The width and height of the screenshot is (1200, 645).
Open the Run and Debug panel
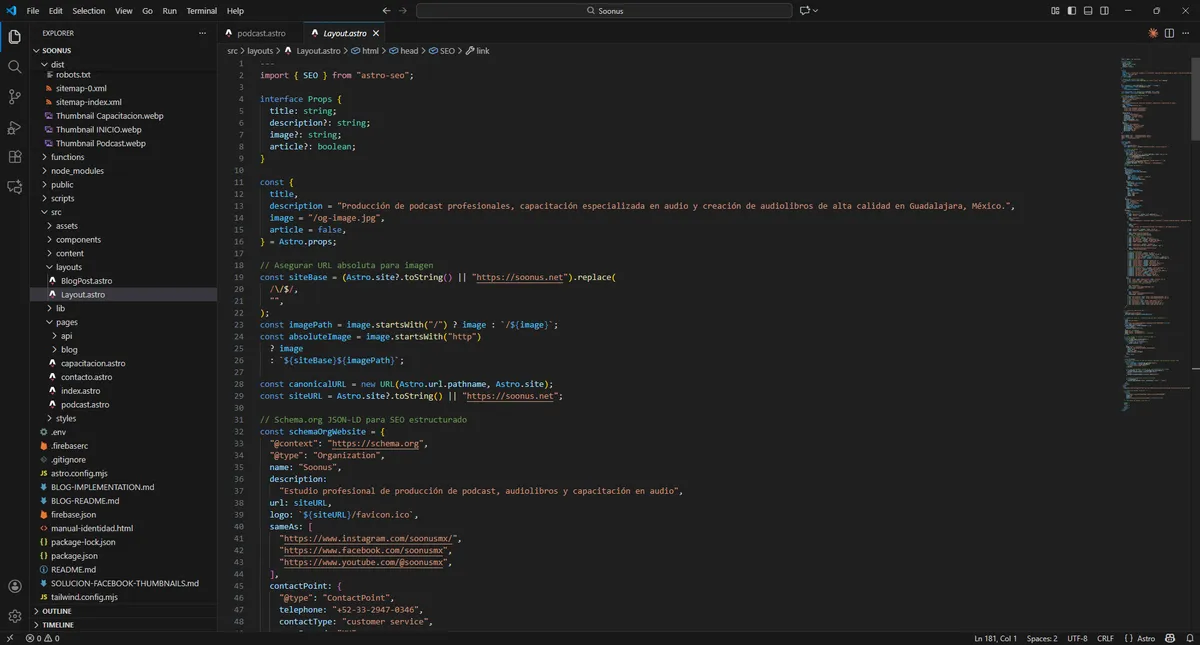pyautogui.click(x=14, y=127)
